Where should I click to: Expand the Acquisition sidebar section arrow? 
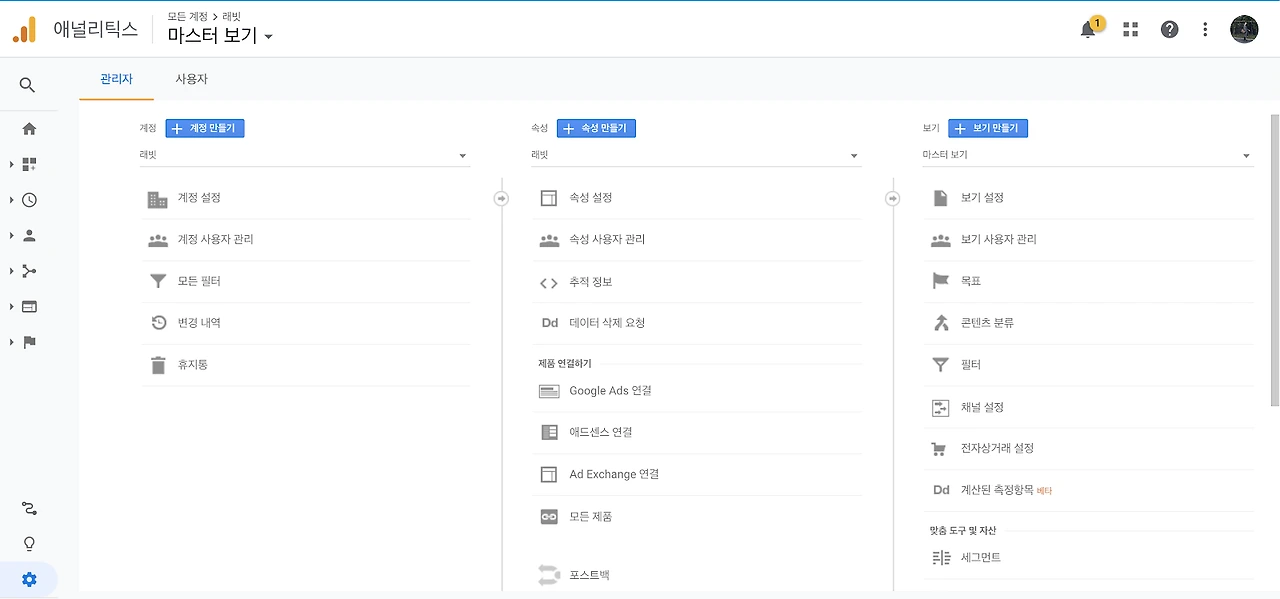[x=11, y=271]
